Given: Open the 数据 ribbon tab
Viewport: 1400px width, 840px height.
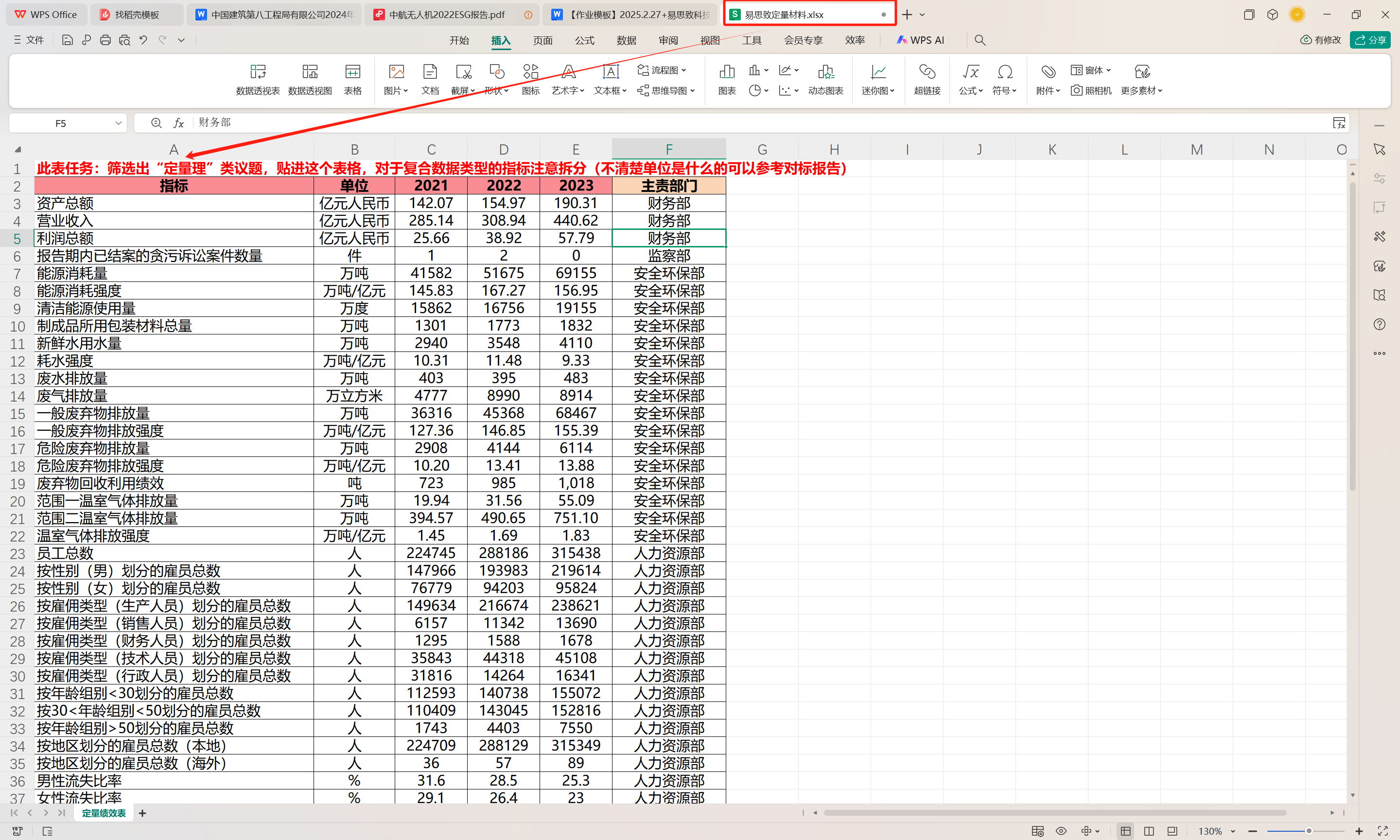Looking at the screenshot, I should tap(627, 40).
